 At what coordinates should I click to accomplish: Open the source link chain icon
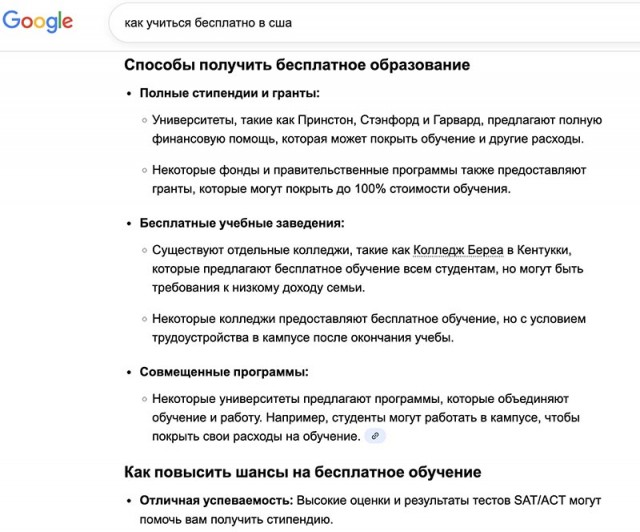[x=375, y=436]
